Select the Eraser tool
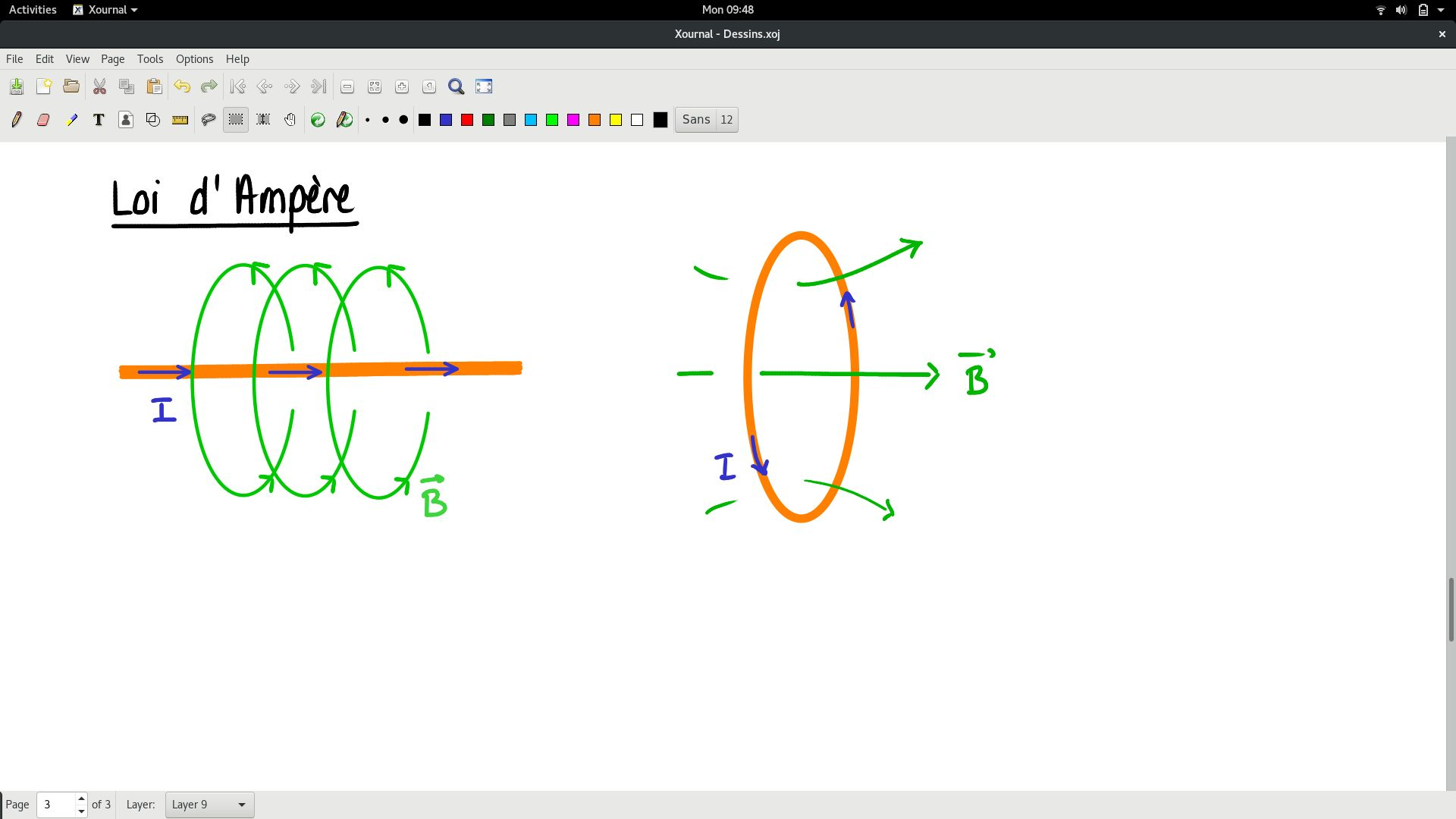 43,120
